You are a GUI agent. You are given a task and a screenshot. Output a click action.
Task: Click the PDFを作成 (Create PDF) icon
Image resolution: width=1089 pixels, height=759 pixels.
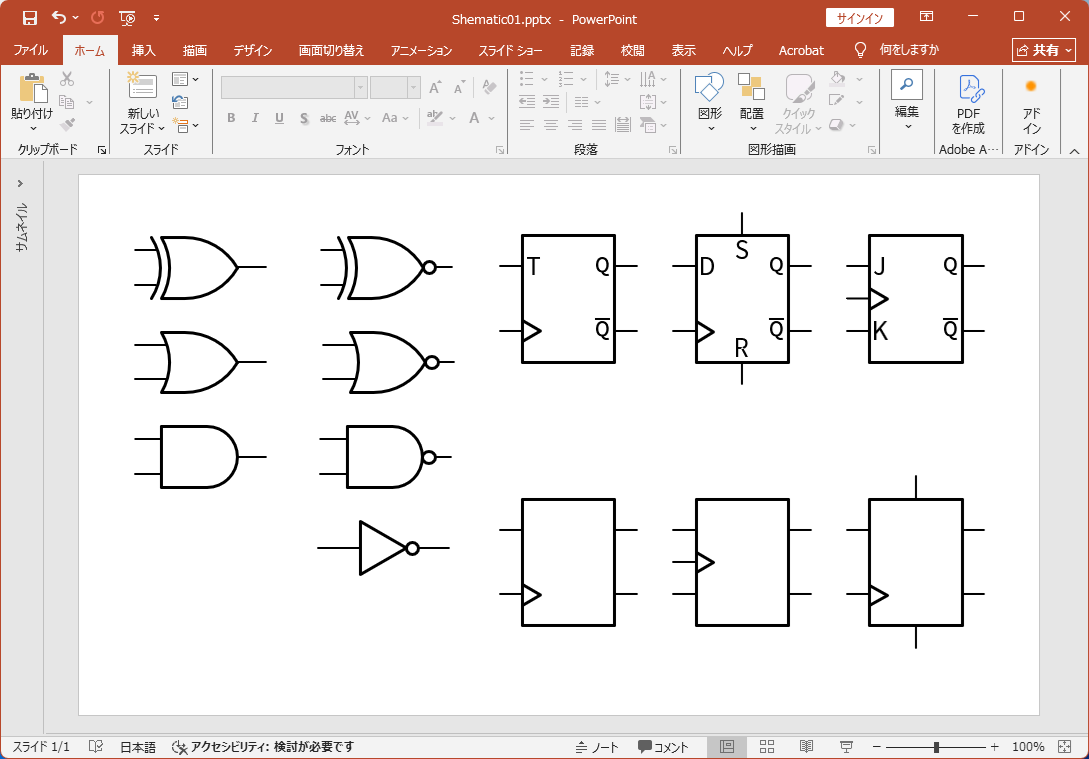[x=968, y=88]
